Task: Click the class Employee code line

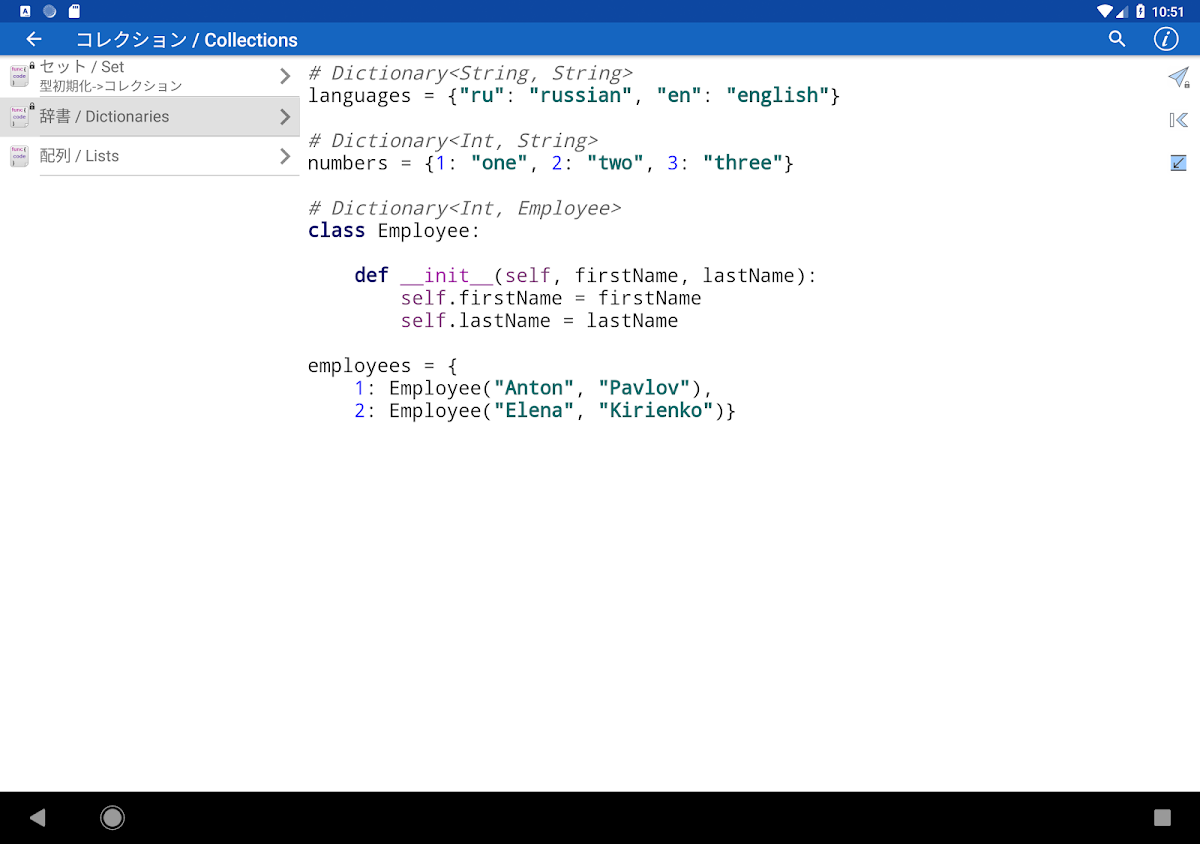Action: (x=394, y=231)
